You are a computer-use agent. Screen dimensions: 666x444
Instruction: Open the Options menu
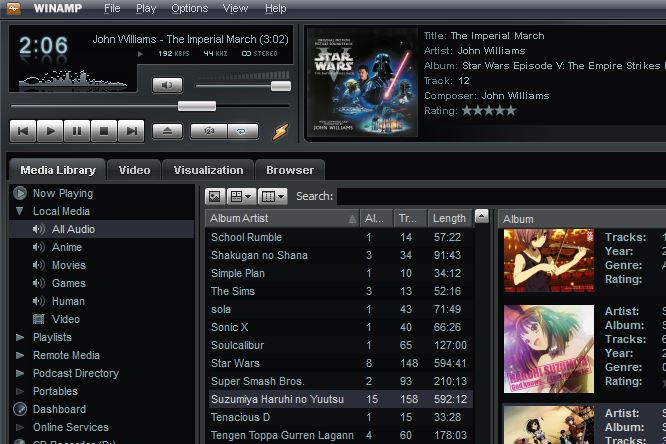coord(189,8)
